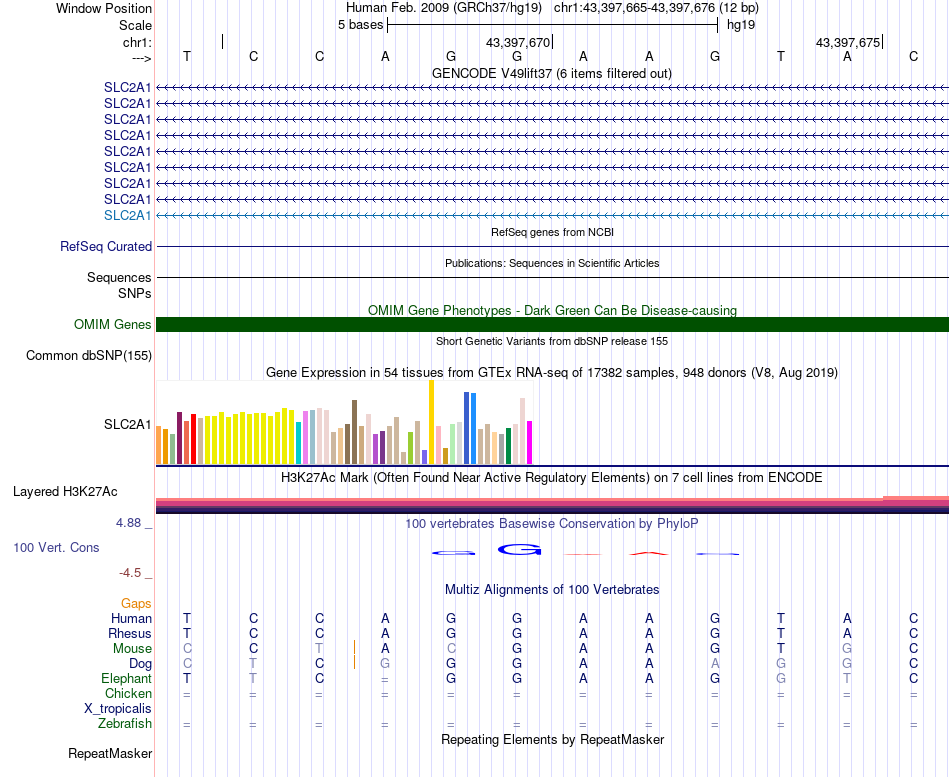Click the chr1:43,397,665-43,397,676 (12 bp) position text

click(656, 8)
